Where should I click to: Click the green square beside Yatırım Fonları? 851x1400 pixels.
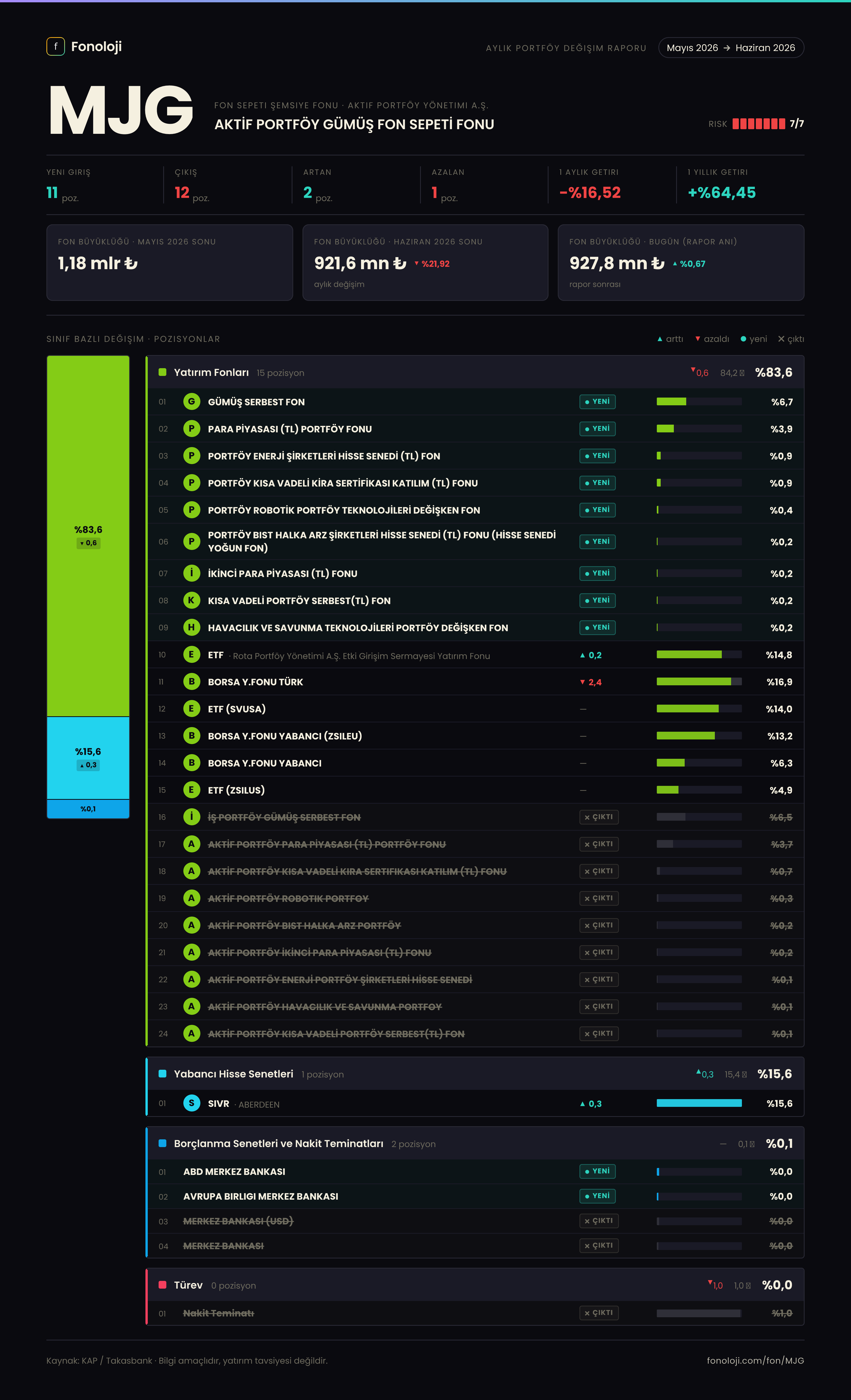(x=162, y=372)
